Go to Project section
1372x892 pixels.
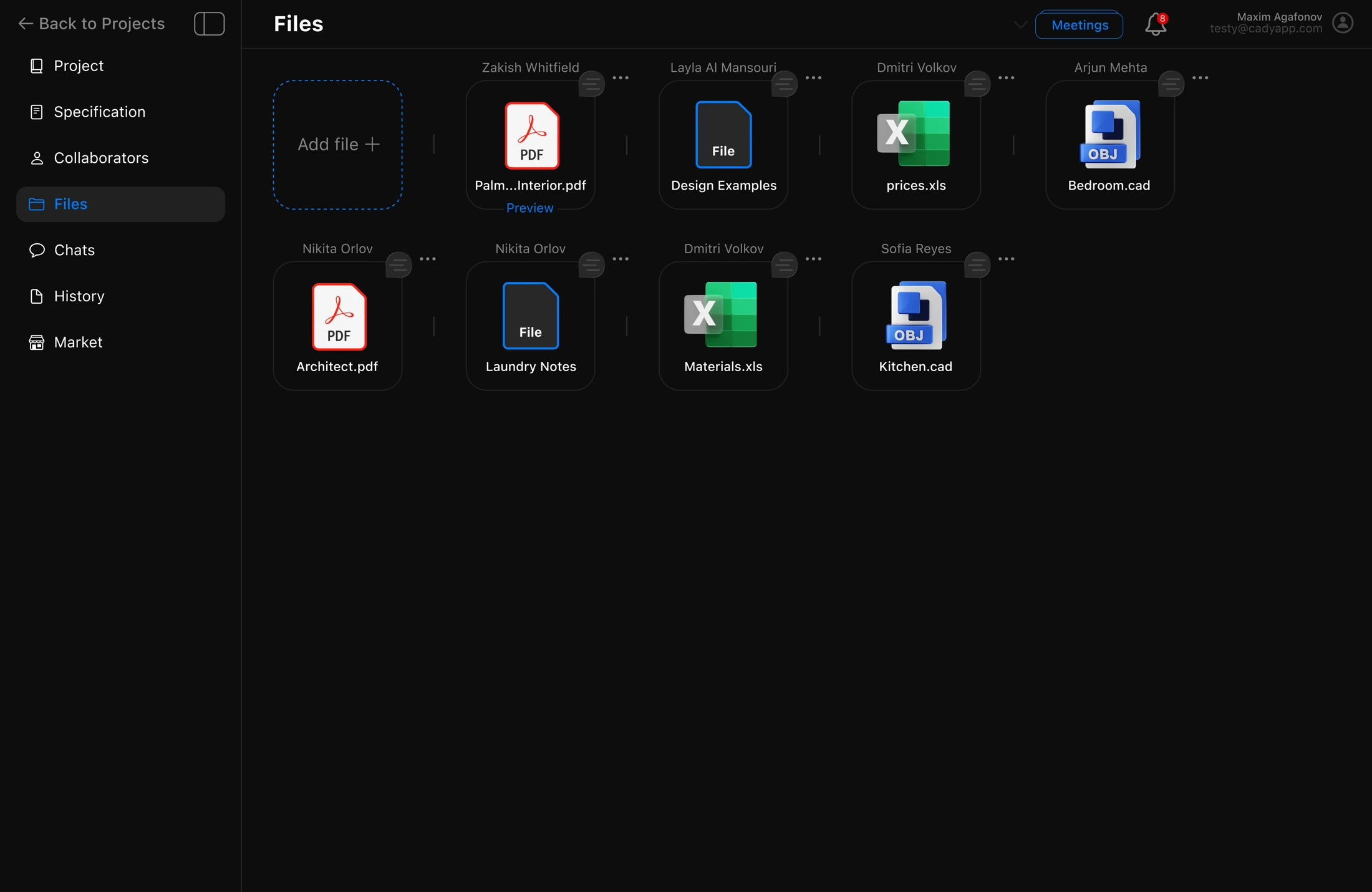point(120,65)
